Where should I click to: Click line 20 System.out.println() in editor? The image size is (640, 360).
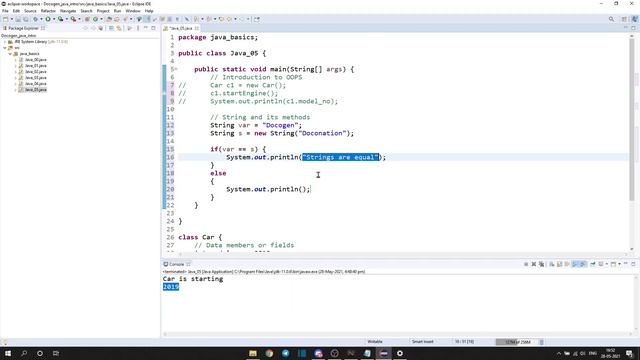268,189
